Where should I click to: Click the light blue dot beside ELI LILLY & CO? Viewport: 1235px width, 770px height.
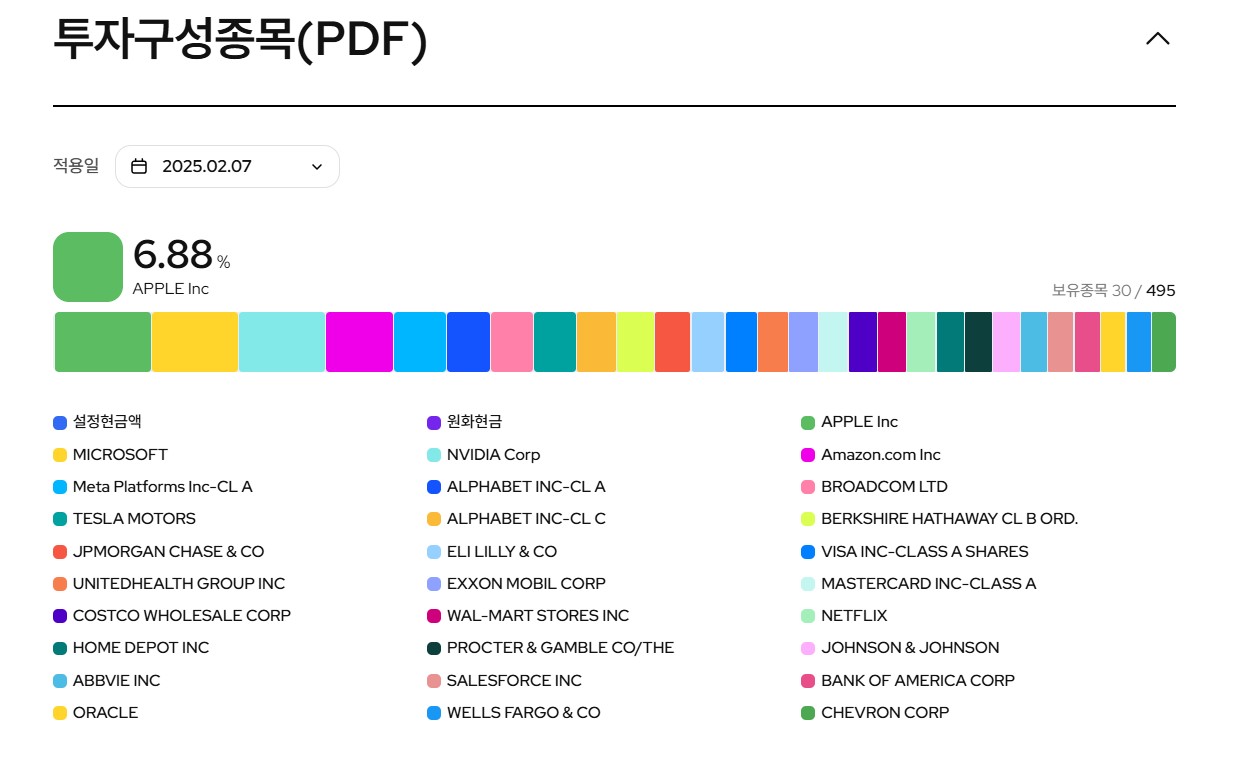click(x=434, y=552)
